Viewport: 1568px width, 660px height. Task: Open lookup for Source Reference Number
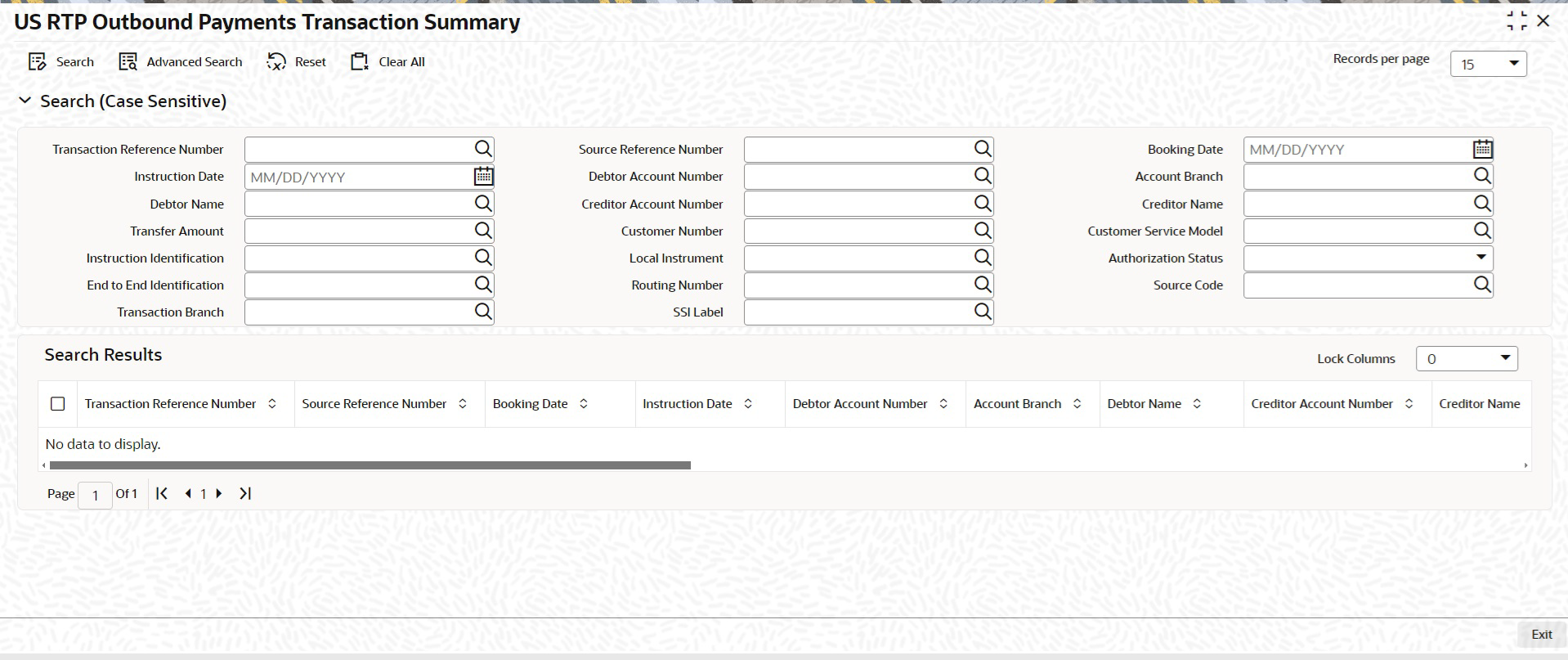click(983, 149)
